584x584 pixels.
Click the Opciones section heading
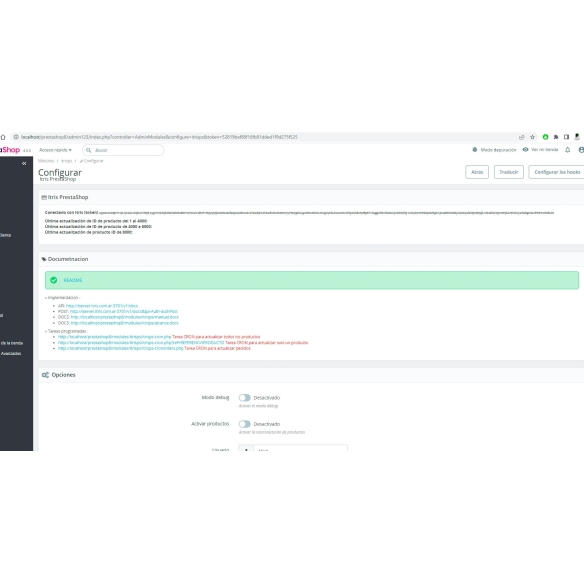tap(63, 375)
